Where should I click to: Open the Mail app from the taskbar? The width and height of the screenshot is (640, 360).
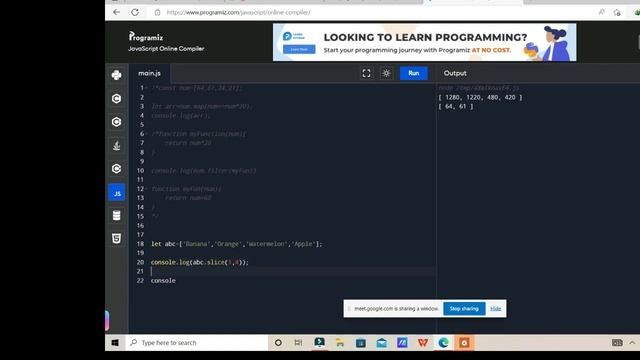click(382, 343)
